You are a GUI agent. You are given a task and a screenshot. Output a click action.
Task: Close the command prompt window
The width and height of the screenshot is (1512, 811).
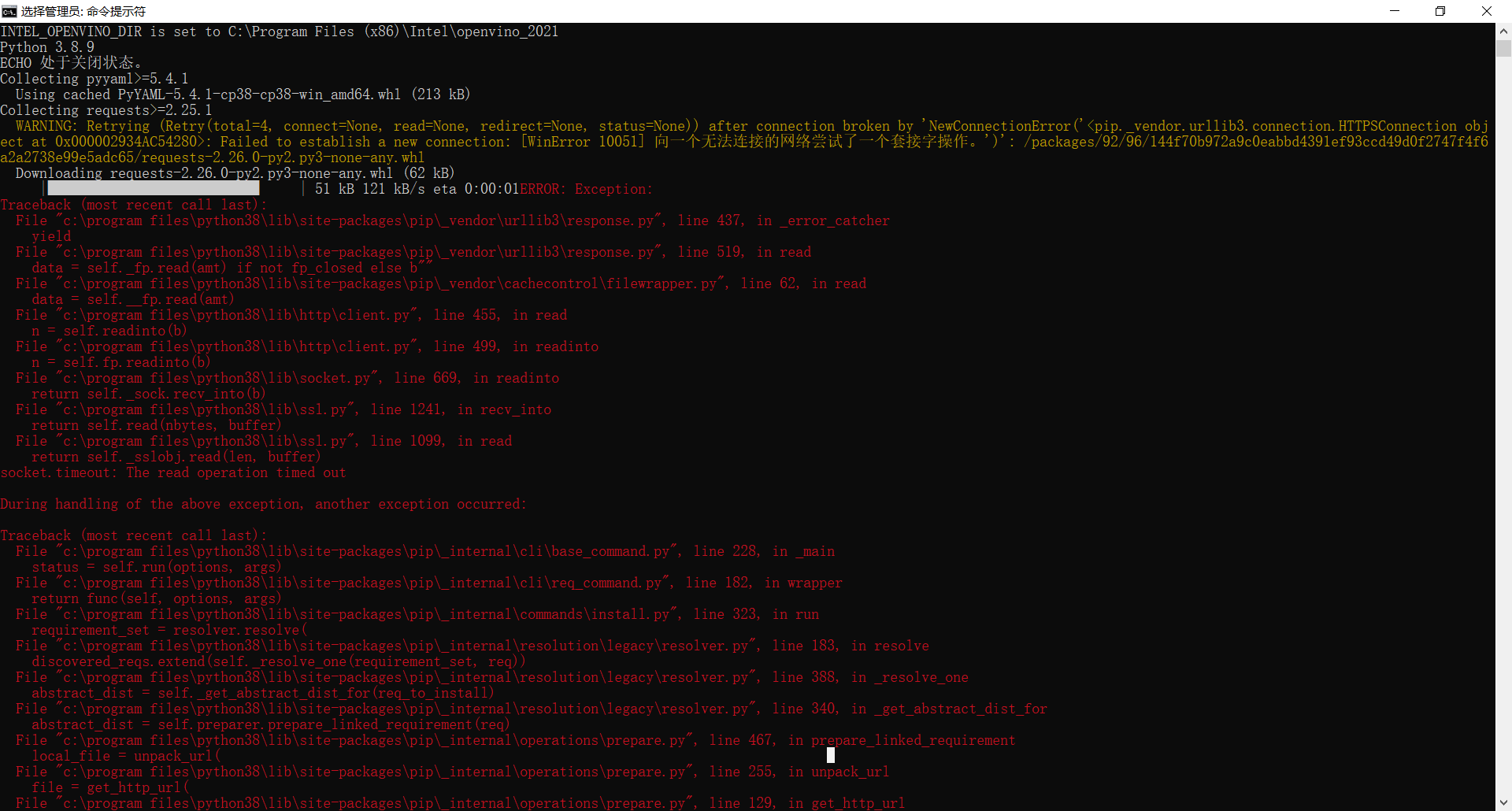[1487, 11]
